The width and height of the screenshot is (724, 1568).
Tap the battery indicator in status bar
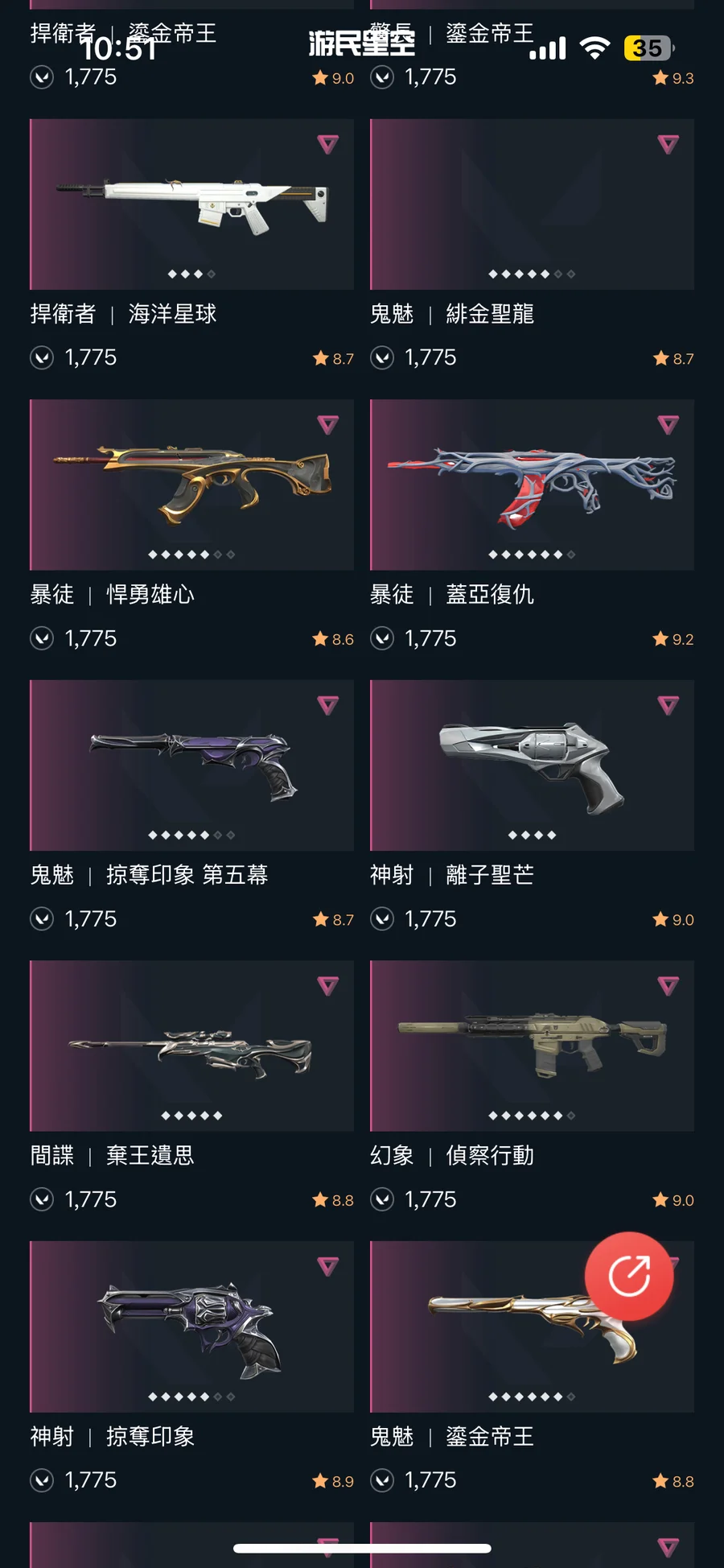point(649,48)
